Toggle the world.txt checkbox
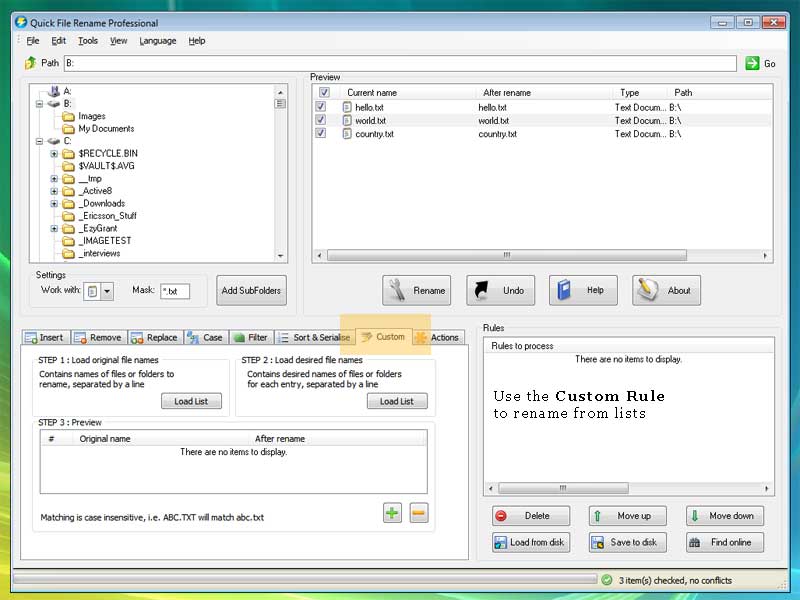Viewport: 800px width, 600px height. click(x=321, y=120)
